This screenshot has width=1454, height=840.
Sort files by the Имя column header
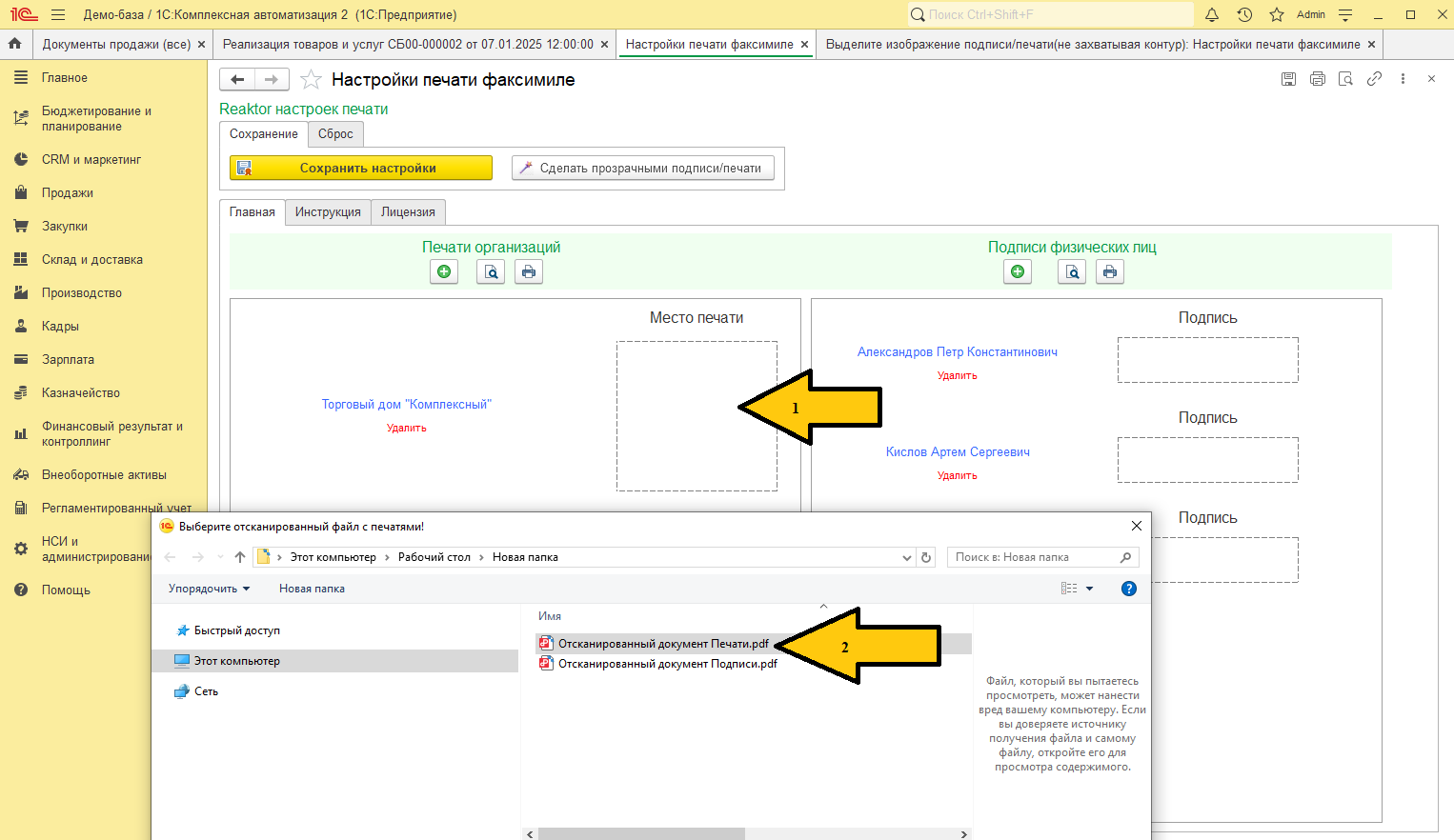click(550, 616)
